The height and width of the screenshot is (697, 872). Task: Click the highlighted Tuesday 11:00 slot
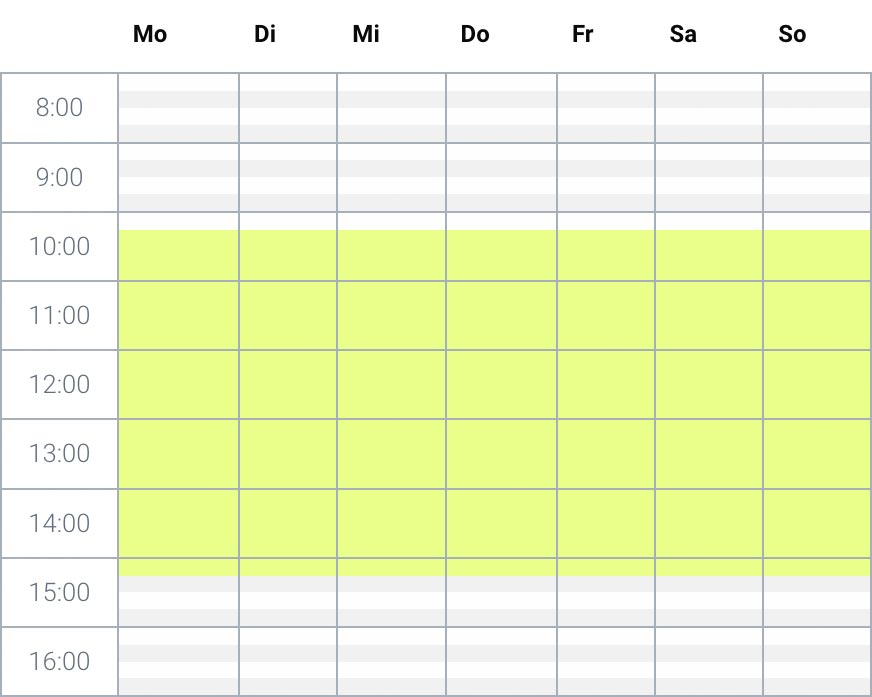(x=288, y=315)
